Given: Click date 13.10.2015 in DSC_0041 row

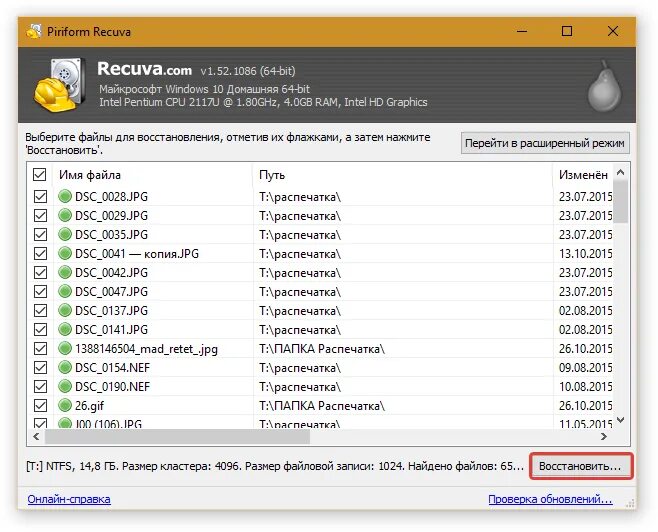Looking at the screenshot, I should [x=585, y=254].
